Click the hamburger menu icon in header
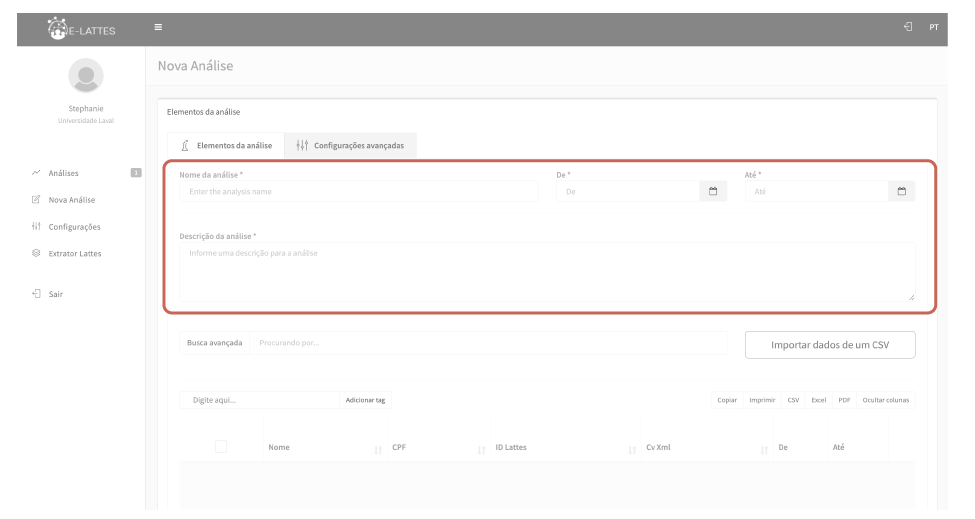975x519 pixels. pos(157,27)
